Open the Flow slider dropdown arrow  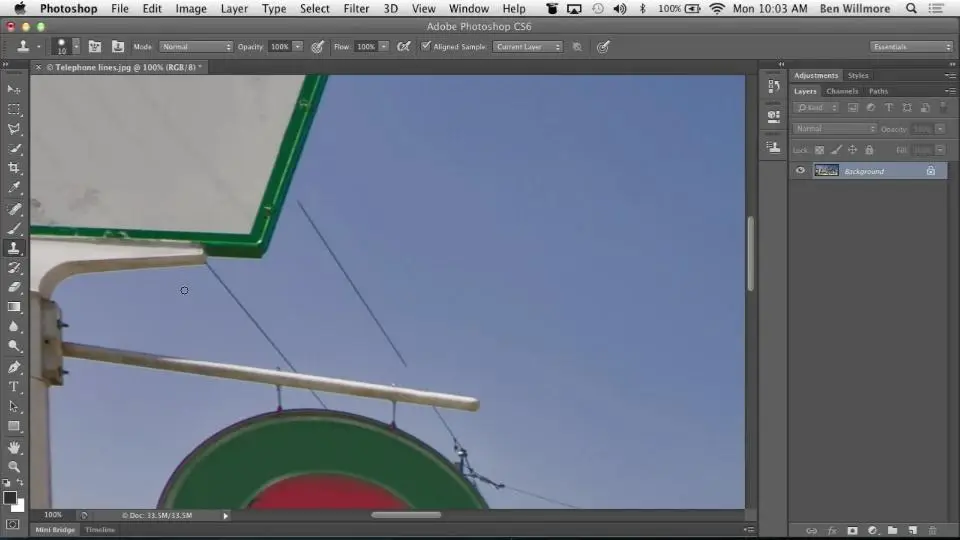point(384,47)
